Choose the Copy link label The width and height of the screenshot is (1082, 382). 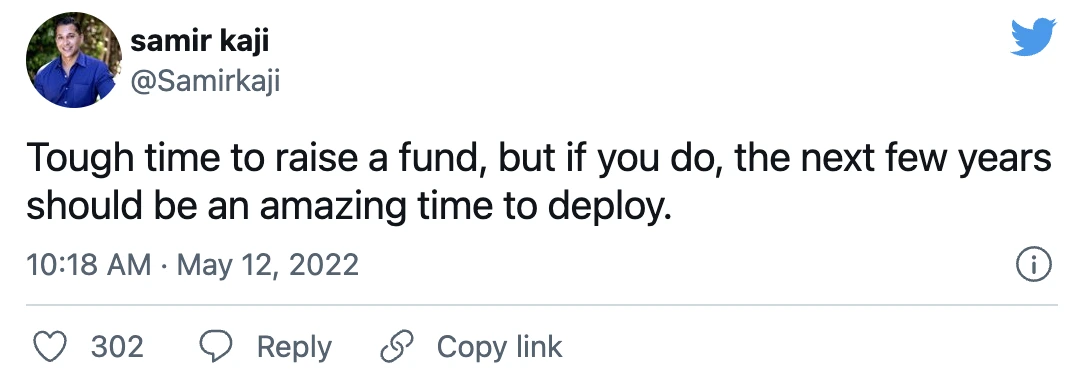tap(500, 347)
